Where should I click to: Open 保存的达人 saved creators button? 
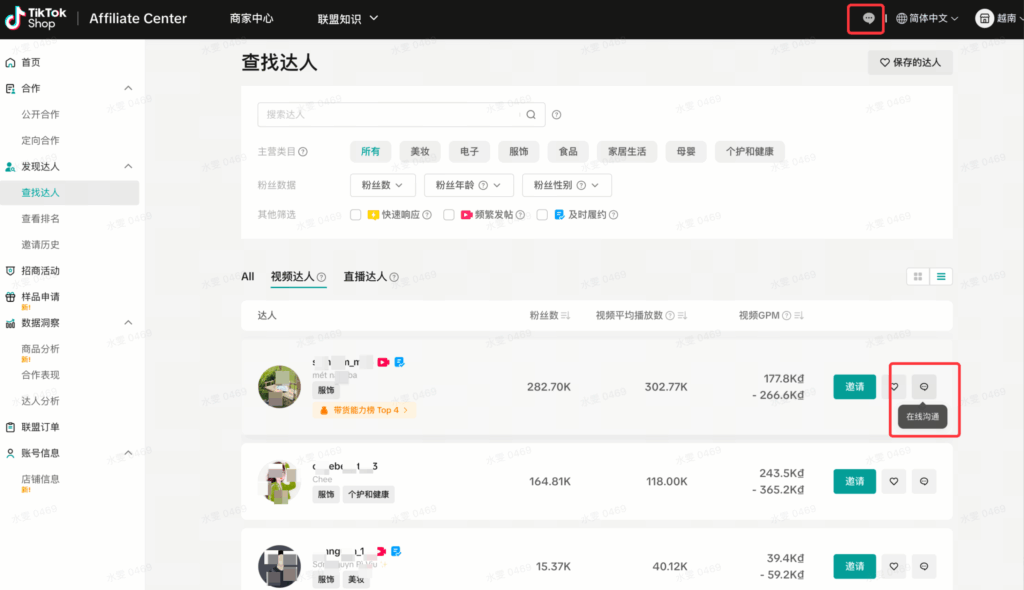click(908, 62)
